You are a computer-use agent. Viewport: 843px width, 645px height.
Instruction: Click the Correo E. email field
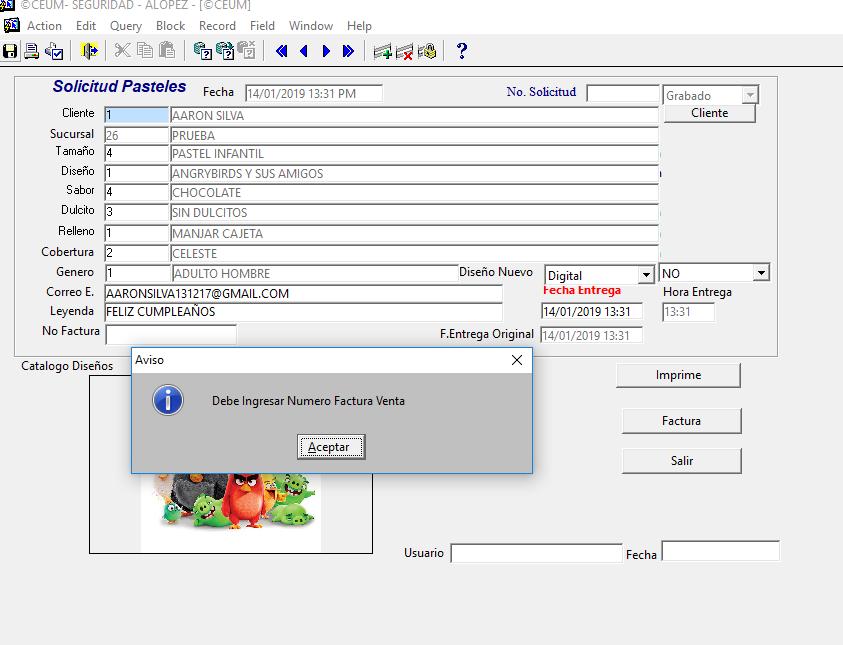point(303,293)
